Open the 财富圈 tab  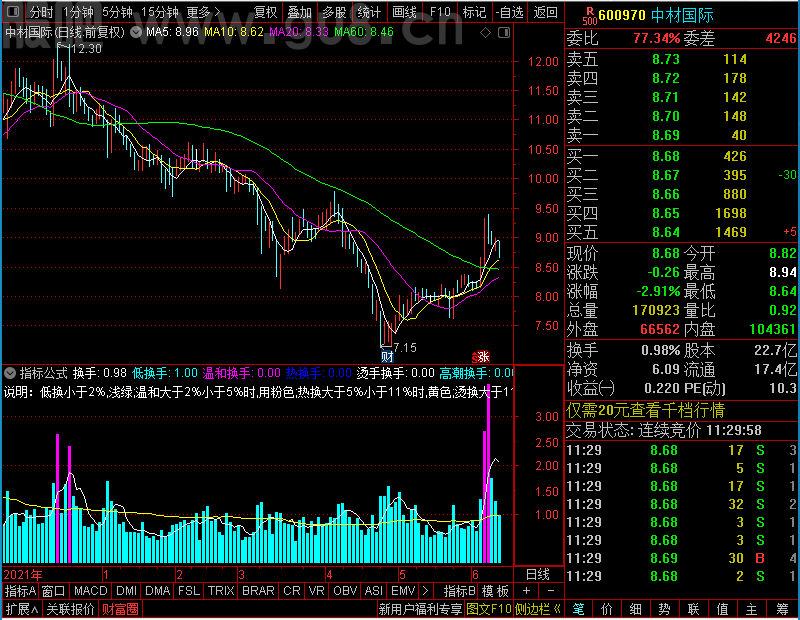pos(120,609)
